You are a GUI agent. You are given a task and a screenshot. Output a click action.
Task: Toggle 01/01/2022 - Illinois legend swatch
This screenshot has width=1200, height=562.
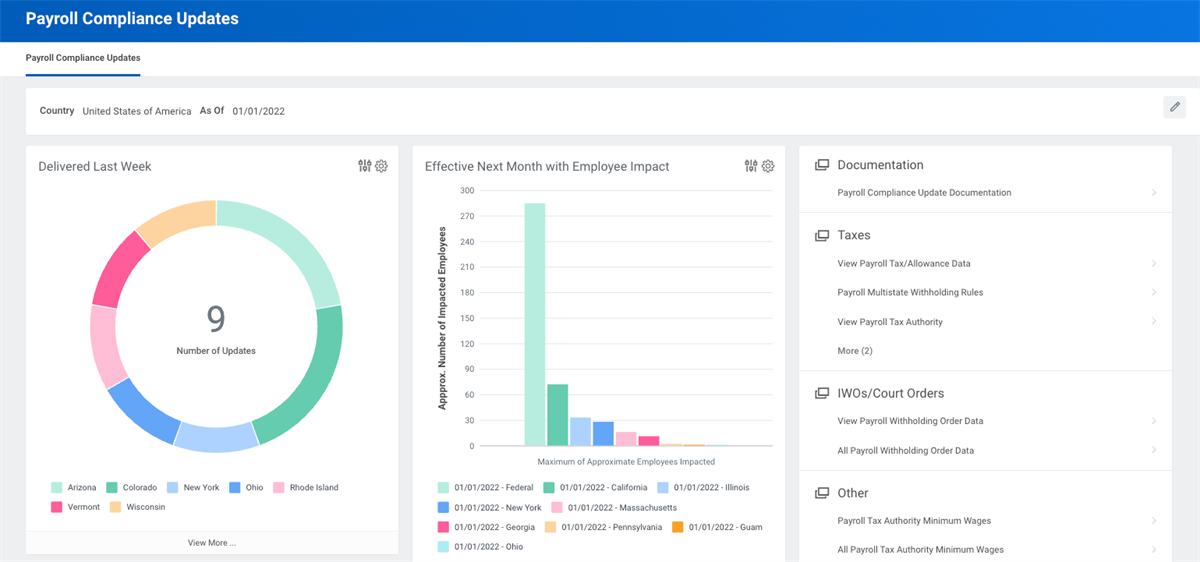point(663,488)
